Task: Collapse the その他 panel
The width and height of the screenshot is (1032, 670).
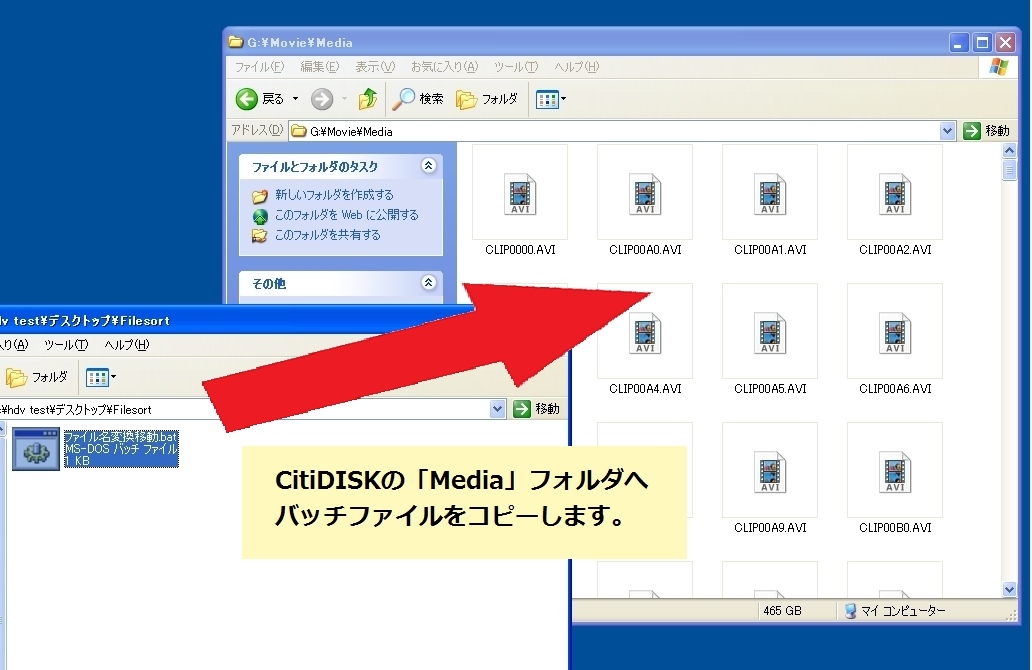Action: tap(428, 283)
